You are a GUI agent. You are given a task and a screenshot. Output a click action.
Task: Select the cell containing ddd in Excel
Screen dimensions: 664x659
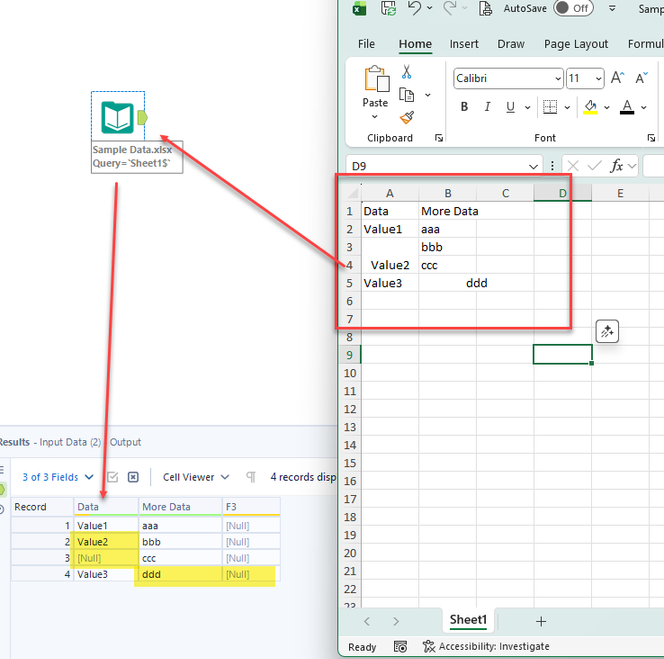(x=476, y=283)
